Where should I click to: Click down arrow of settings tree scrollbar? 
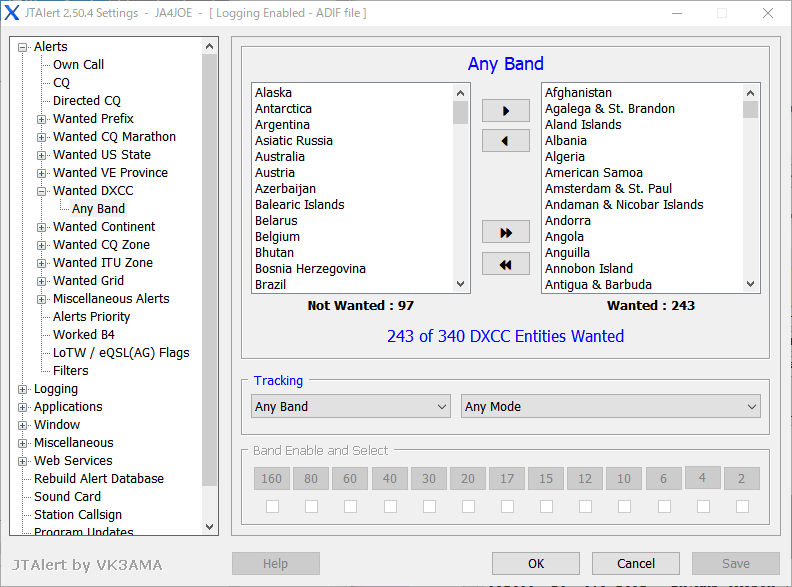[210, 527]
